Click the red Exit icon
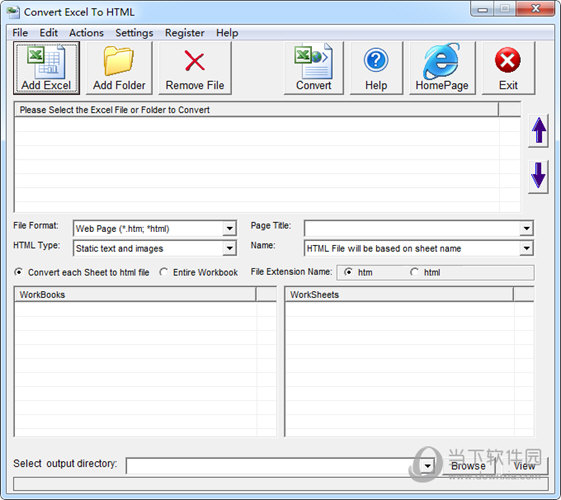The height and width of the screenshot is (500, 561). [x=508, y=60]
